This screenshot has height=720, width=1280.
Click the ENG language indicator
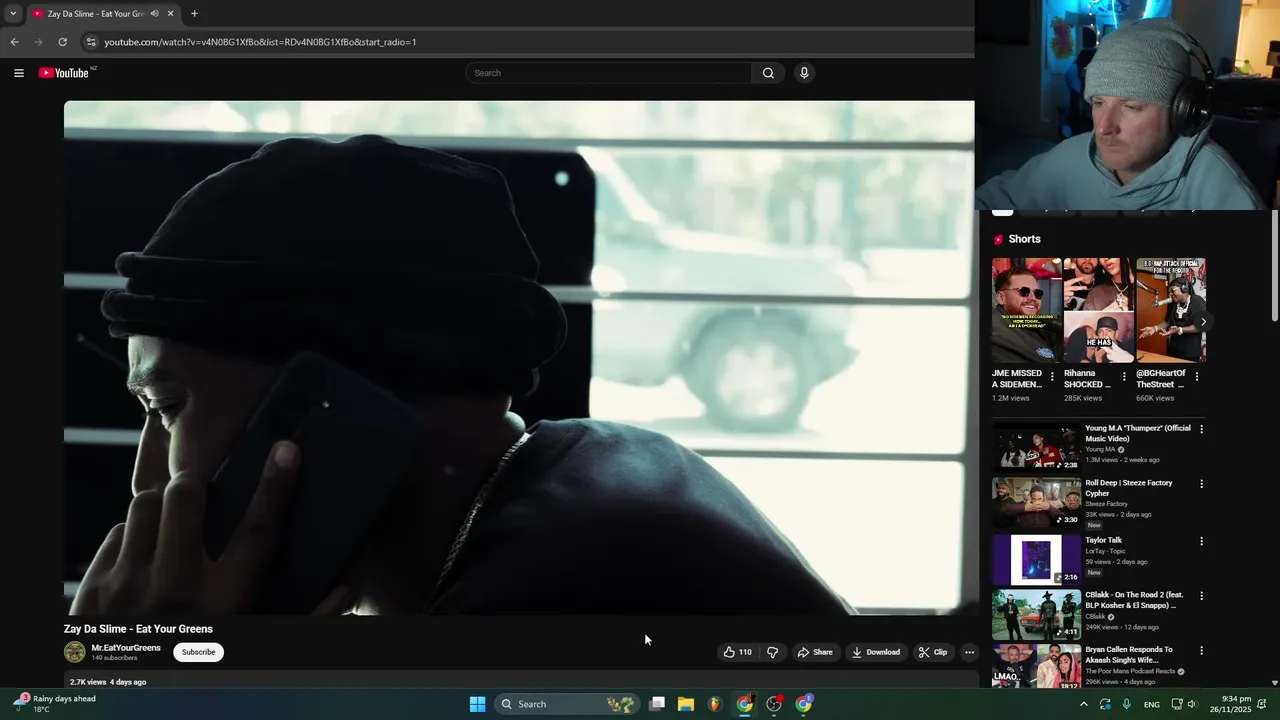tap(1152, 704)
